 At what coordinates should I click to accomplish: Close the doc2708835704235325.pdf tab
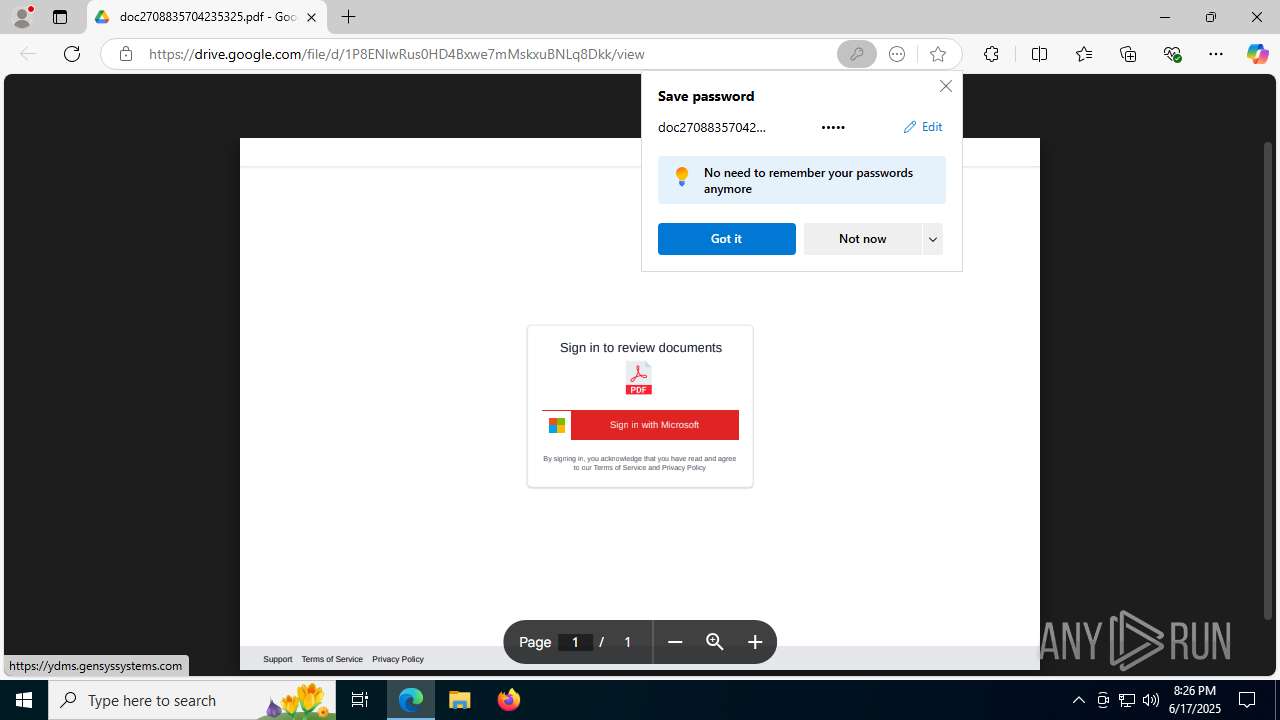point(311,17)
